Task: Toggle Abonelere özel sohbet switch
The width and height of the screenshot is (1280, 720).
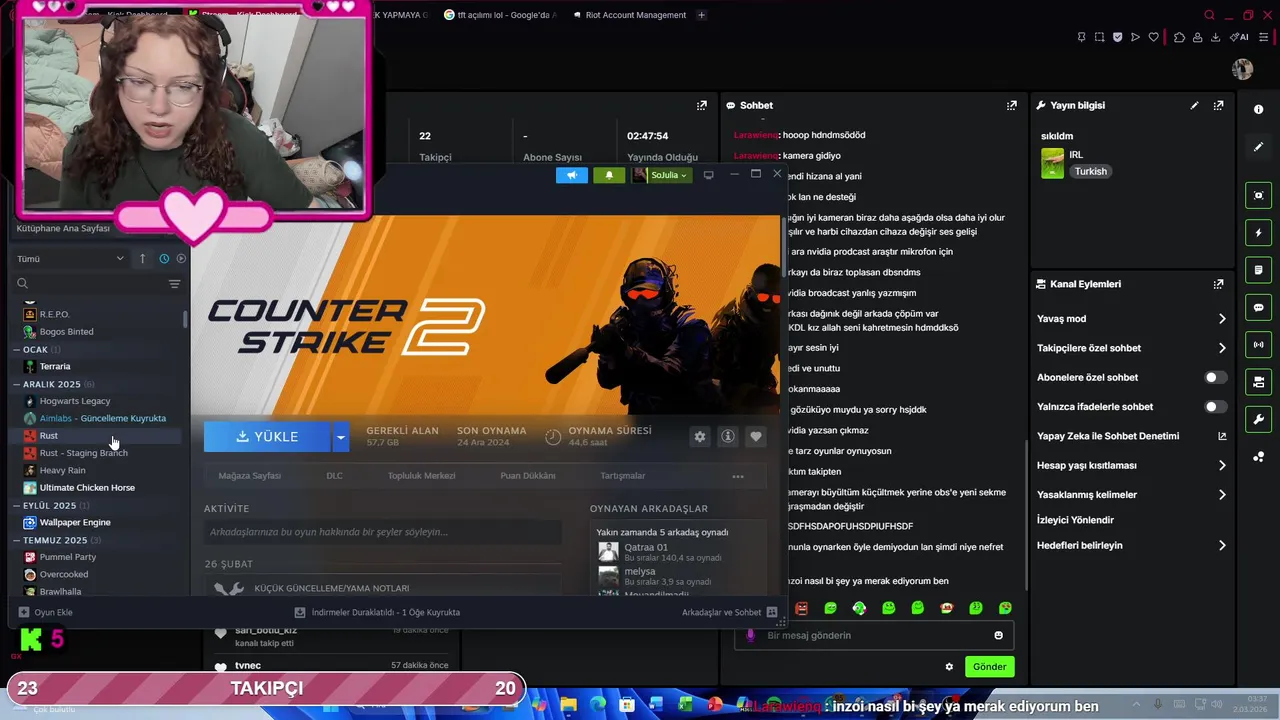Action: point(1215,377)
